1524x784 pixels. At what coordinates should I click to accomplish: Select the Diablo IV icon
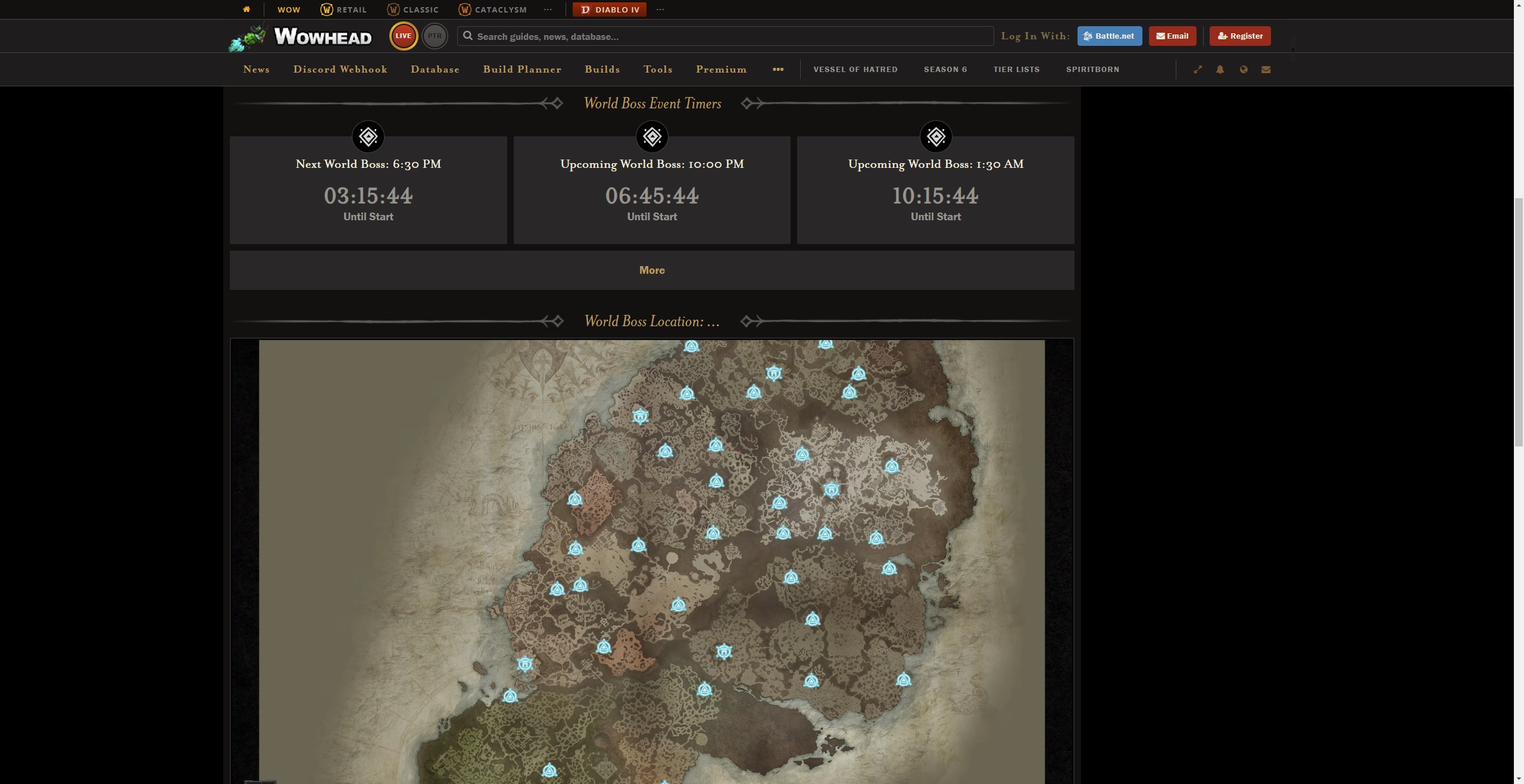pos(586,9)
